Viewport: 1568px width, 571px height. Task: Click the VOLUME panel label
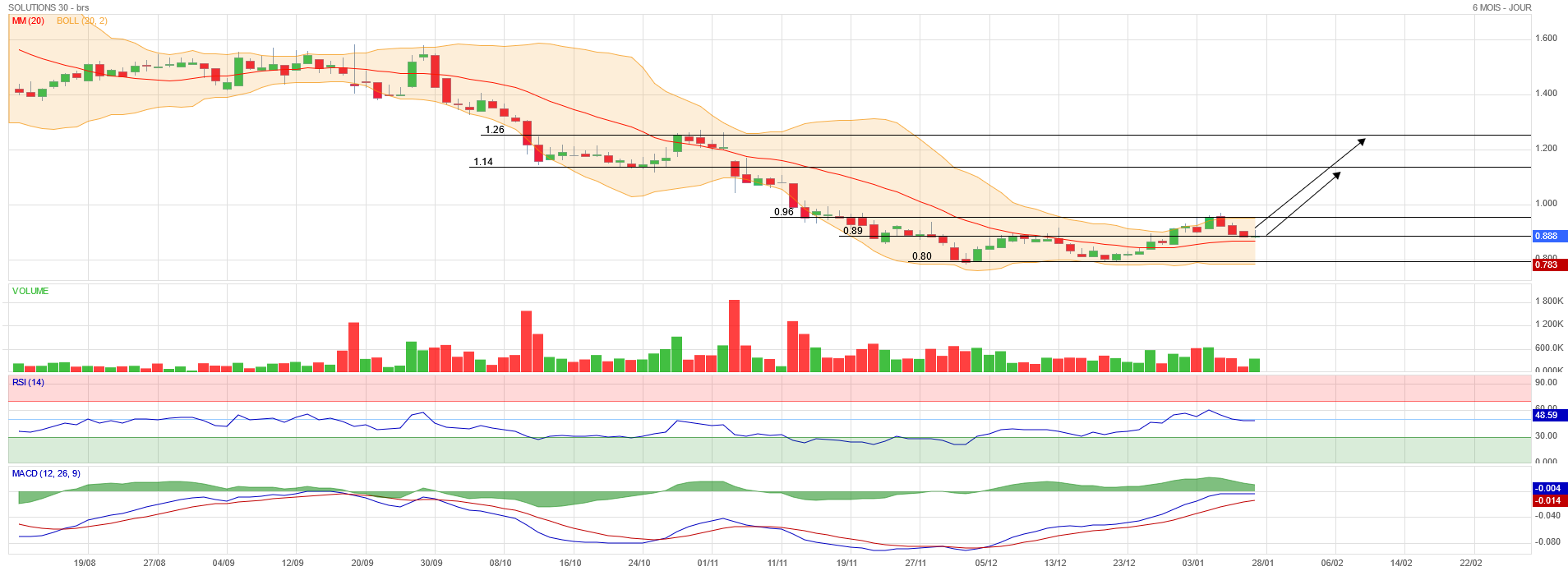point(30,291)
